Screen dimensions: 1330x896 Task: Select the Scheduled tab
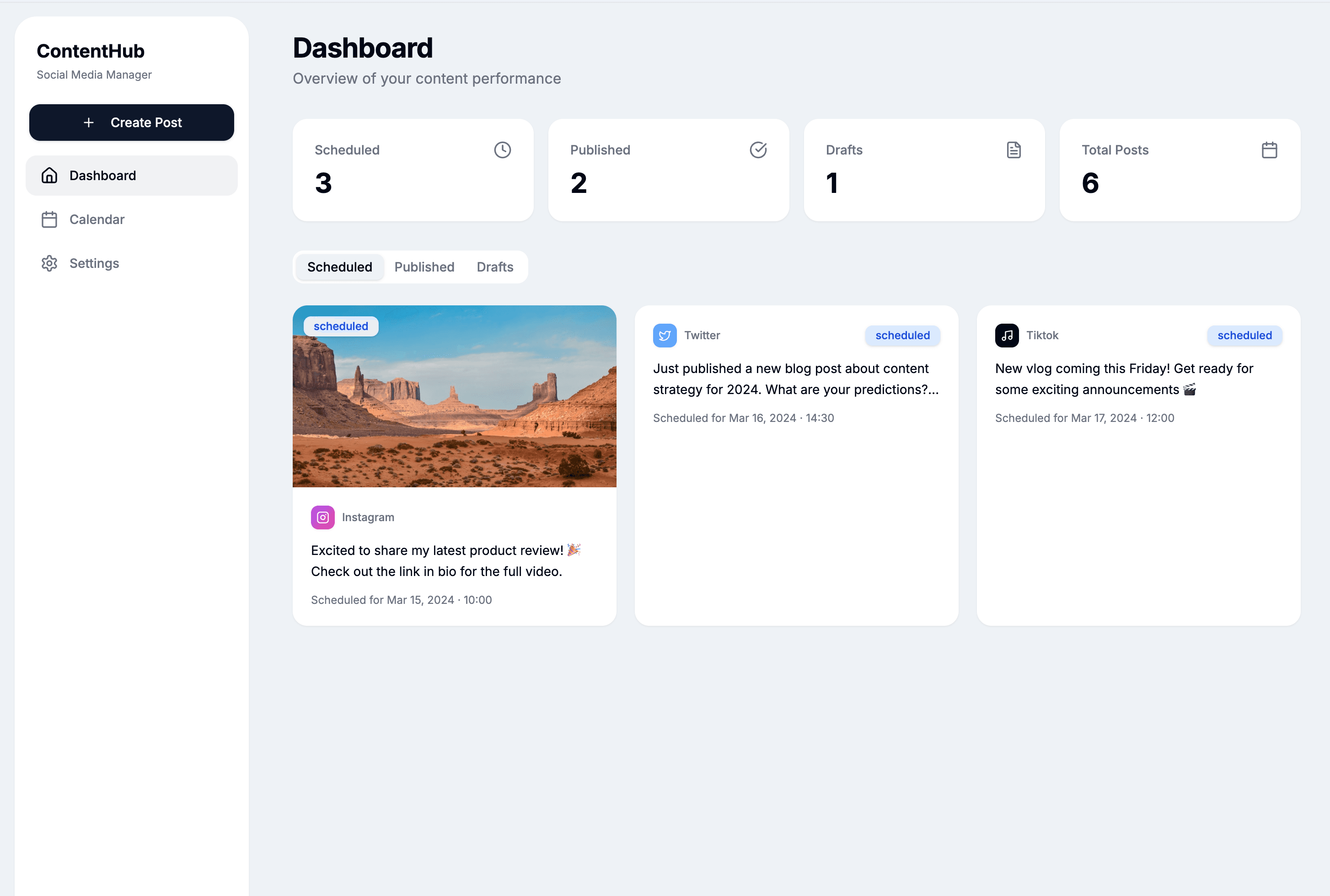coord(339,267)
